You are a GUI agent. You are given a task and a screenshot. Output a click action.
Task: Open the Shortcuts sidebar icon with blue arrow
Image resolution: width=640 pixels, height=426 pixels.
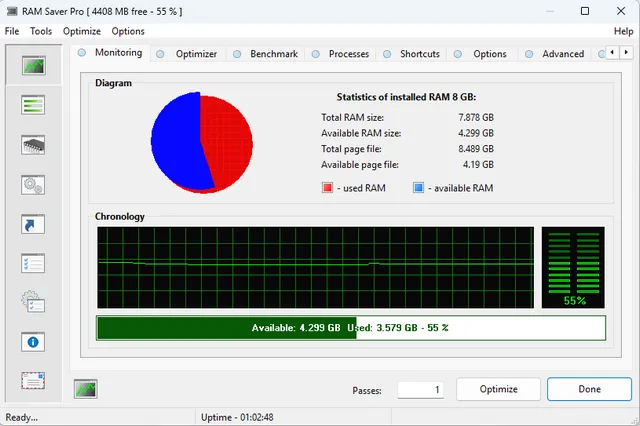[x=33, y=224]
